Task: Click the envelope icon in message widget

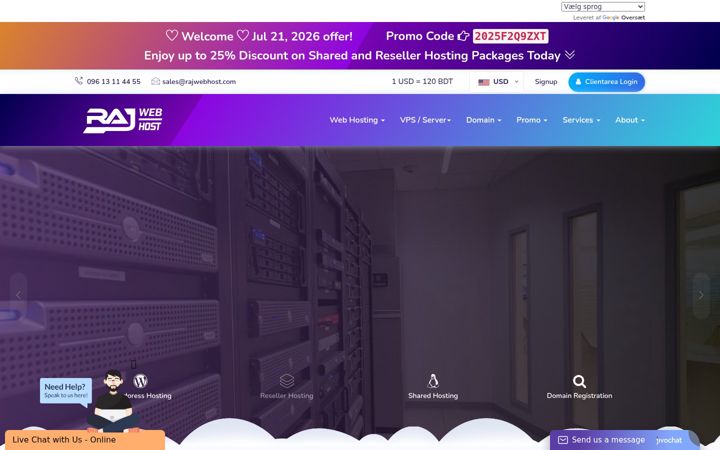Action: click(562, 440)
